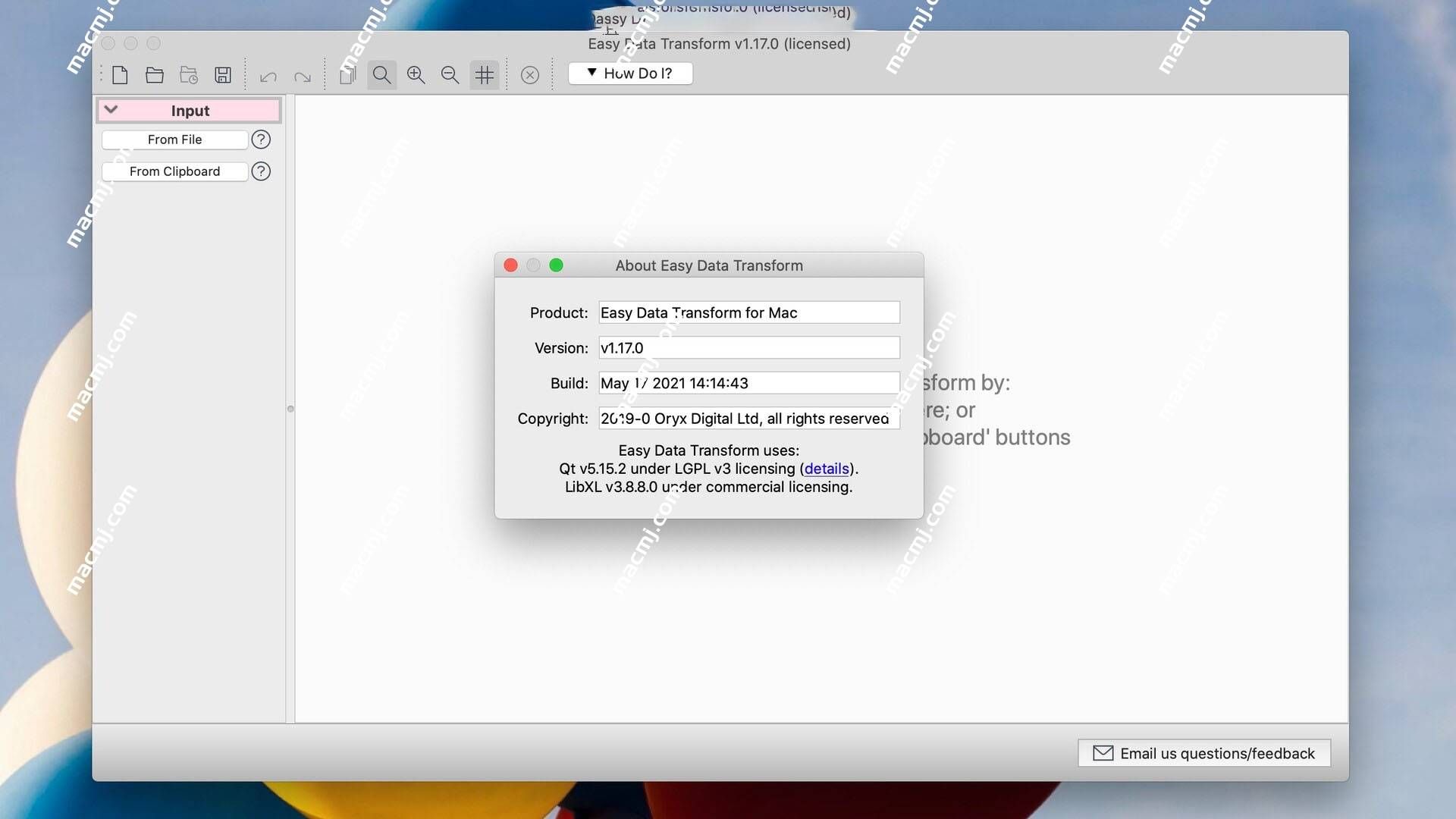Image resolution: width=1456 pixels, height=819 pixels.
Task: Click the Open Folder icon
Action: (x=154, y=74)
